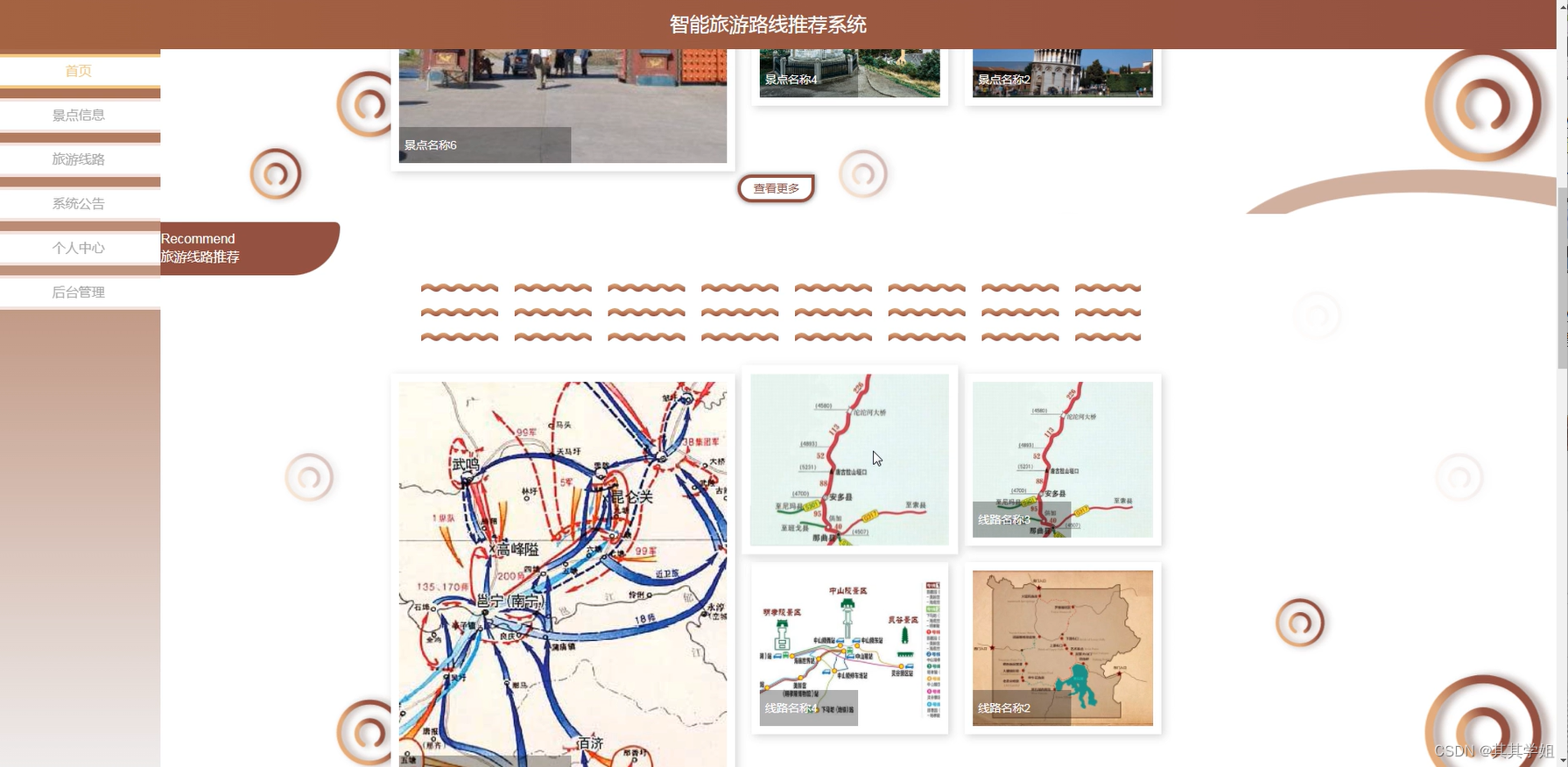Open the 首页 menu item

[x=80, y=71]
